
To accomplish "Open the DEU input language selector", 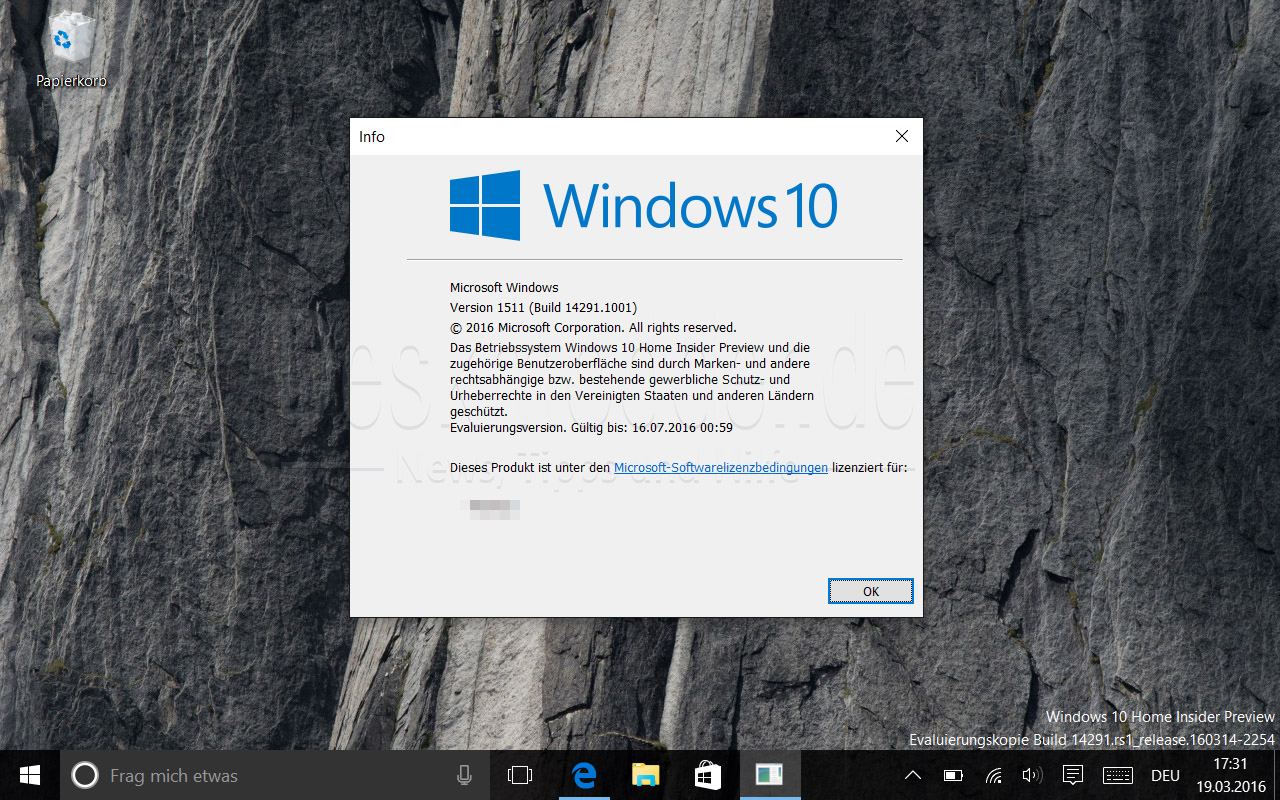I will [x=1165, y=775].
